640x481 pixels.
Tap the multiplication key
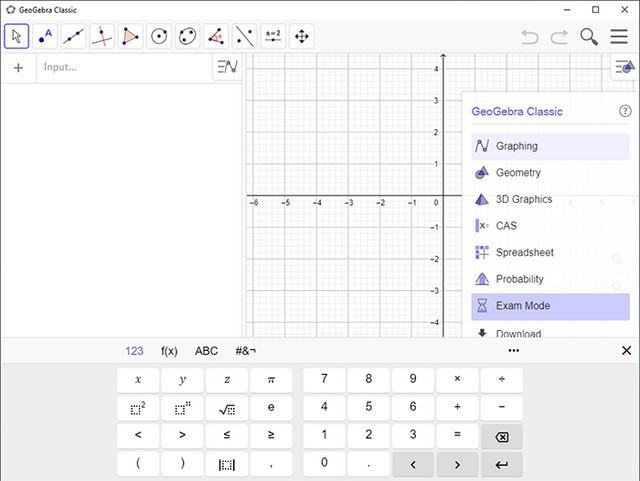click(x=457, y=380)
